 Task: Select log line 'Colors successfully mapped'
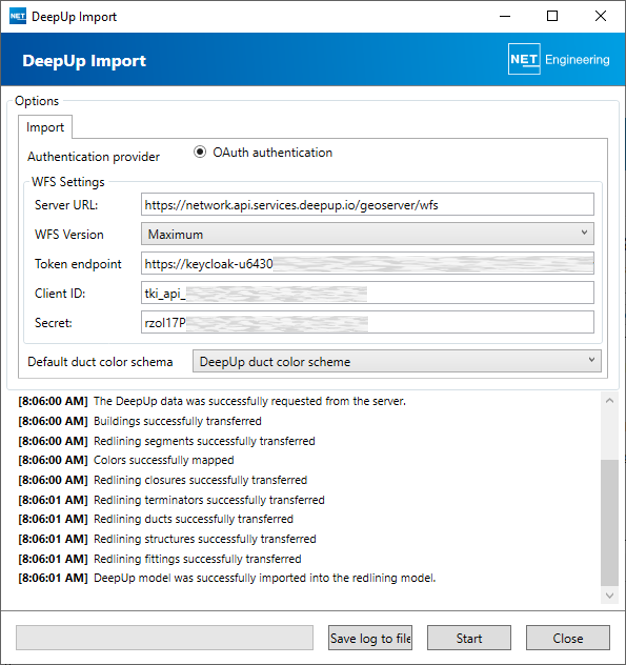point(126,460)
